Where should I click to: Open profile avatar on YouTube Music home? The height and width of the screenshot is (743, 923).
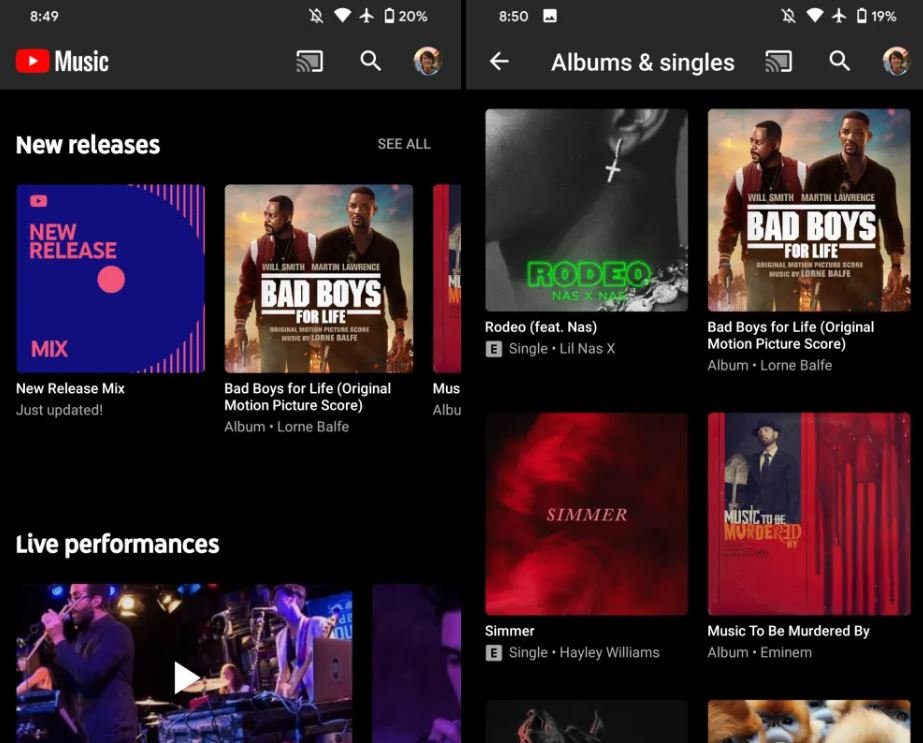428,61
